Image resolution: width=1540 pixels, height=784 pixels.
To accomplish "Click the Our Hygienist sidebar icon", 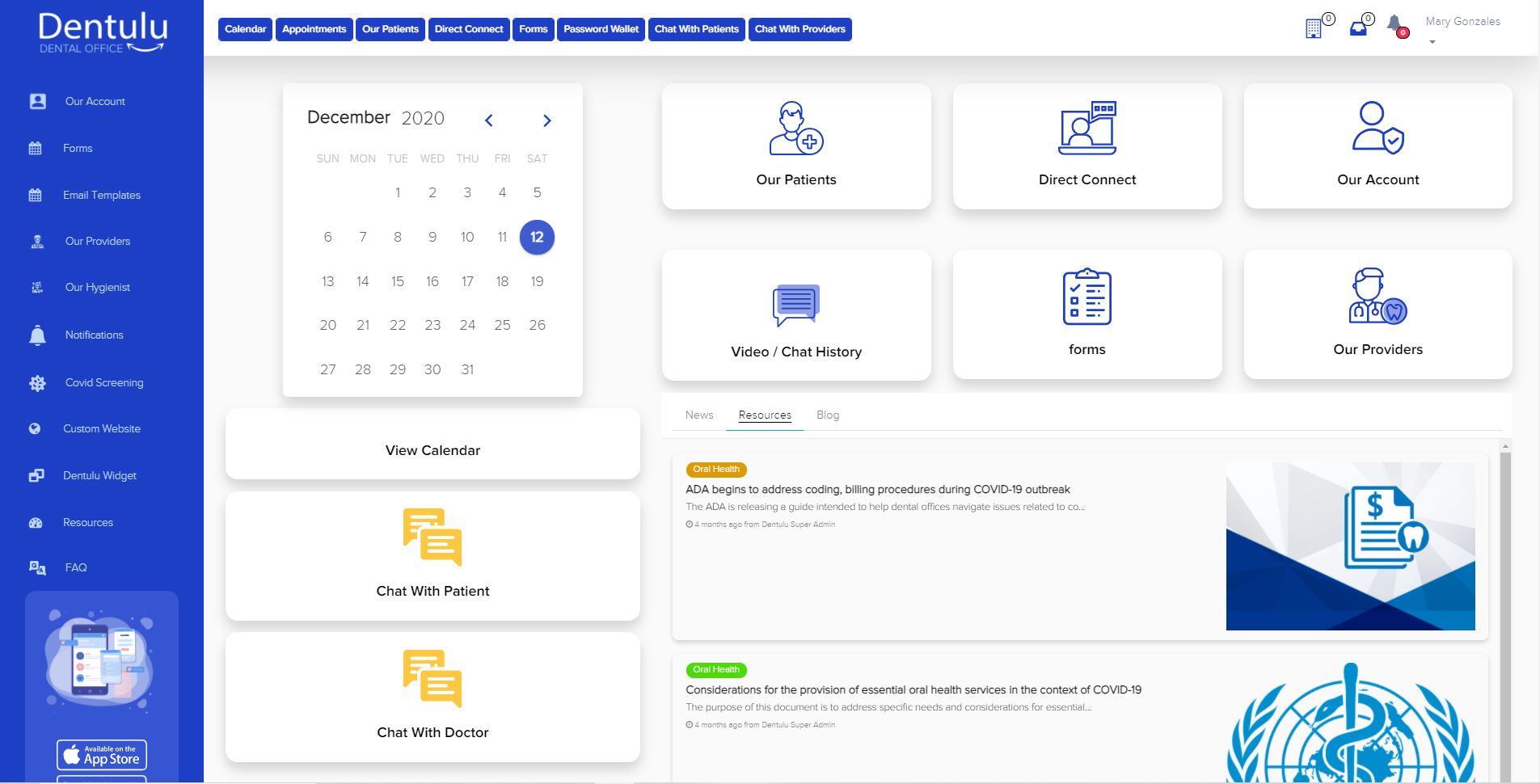I will pos(37,287).
